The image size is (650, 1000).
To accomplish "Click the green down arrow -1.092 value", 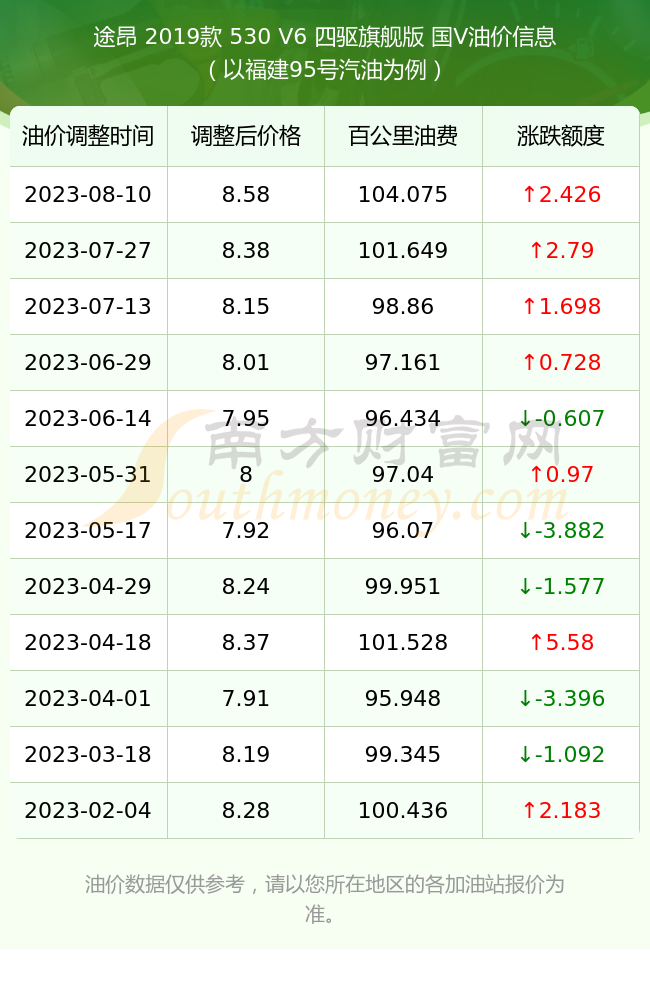I will (561, 754).
